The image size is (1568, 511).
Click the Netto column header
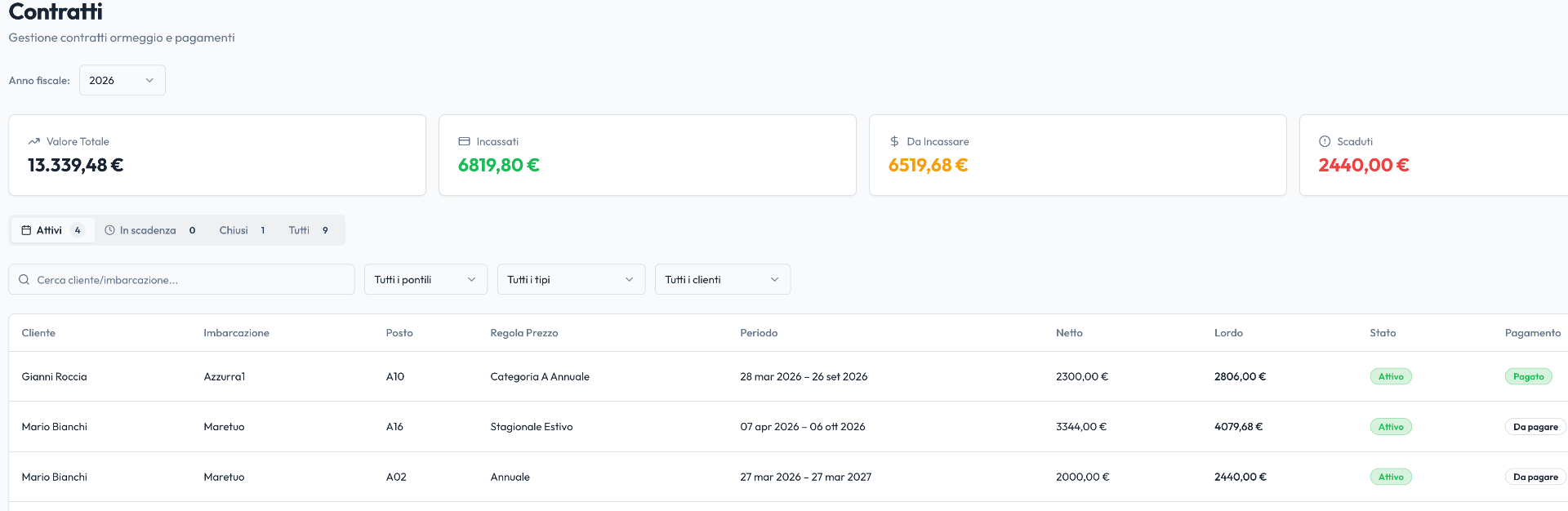coord(1069,333)
